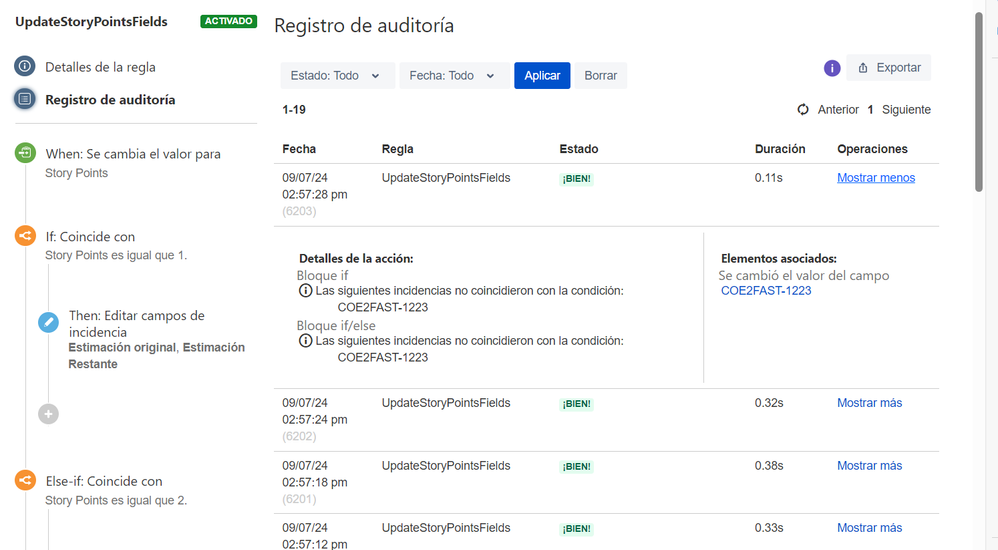Click the entry ID (6203)

click(299, 211)
